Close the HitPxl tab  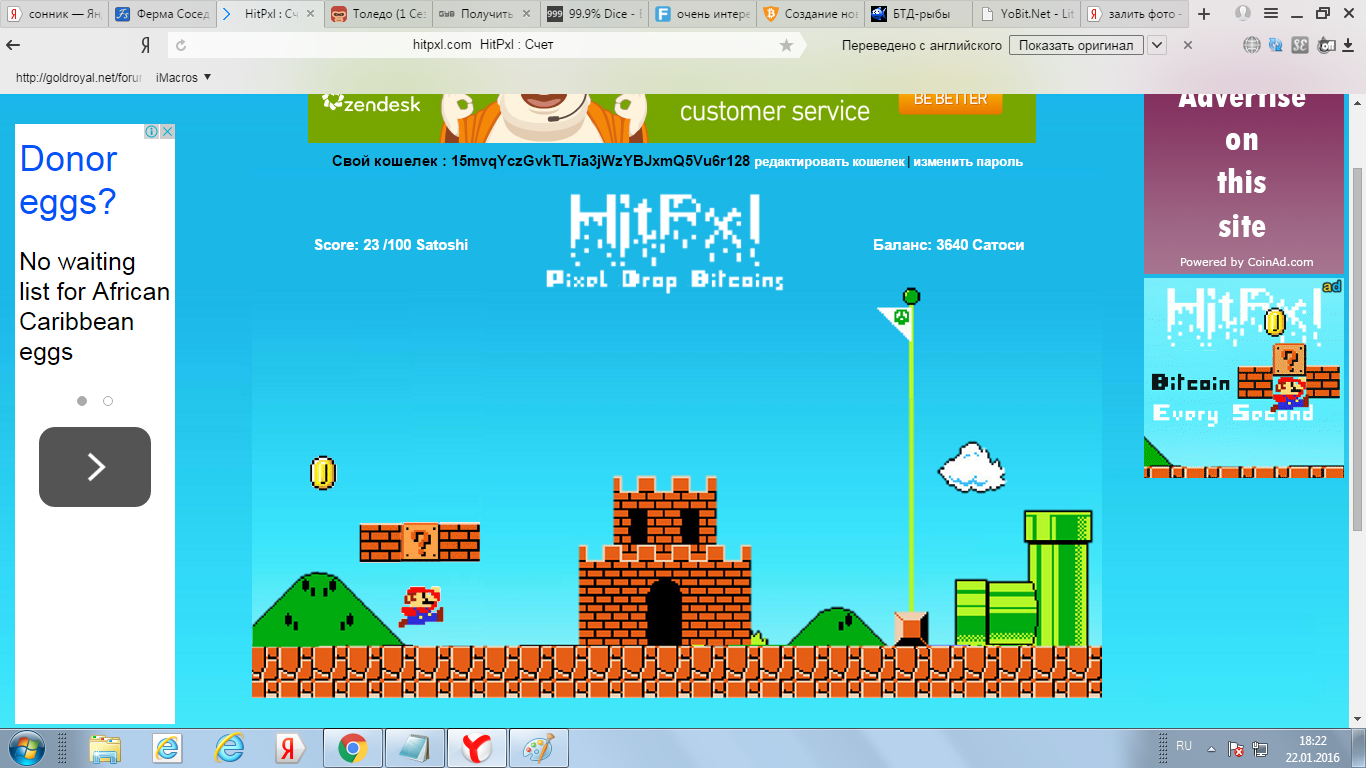point(310,14)
